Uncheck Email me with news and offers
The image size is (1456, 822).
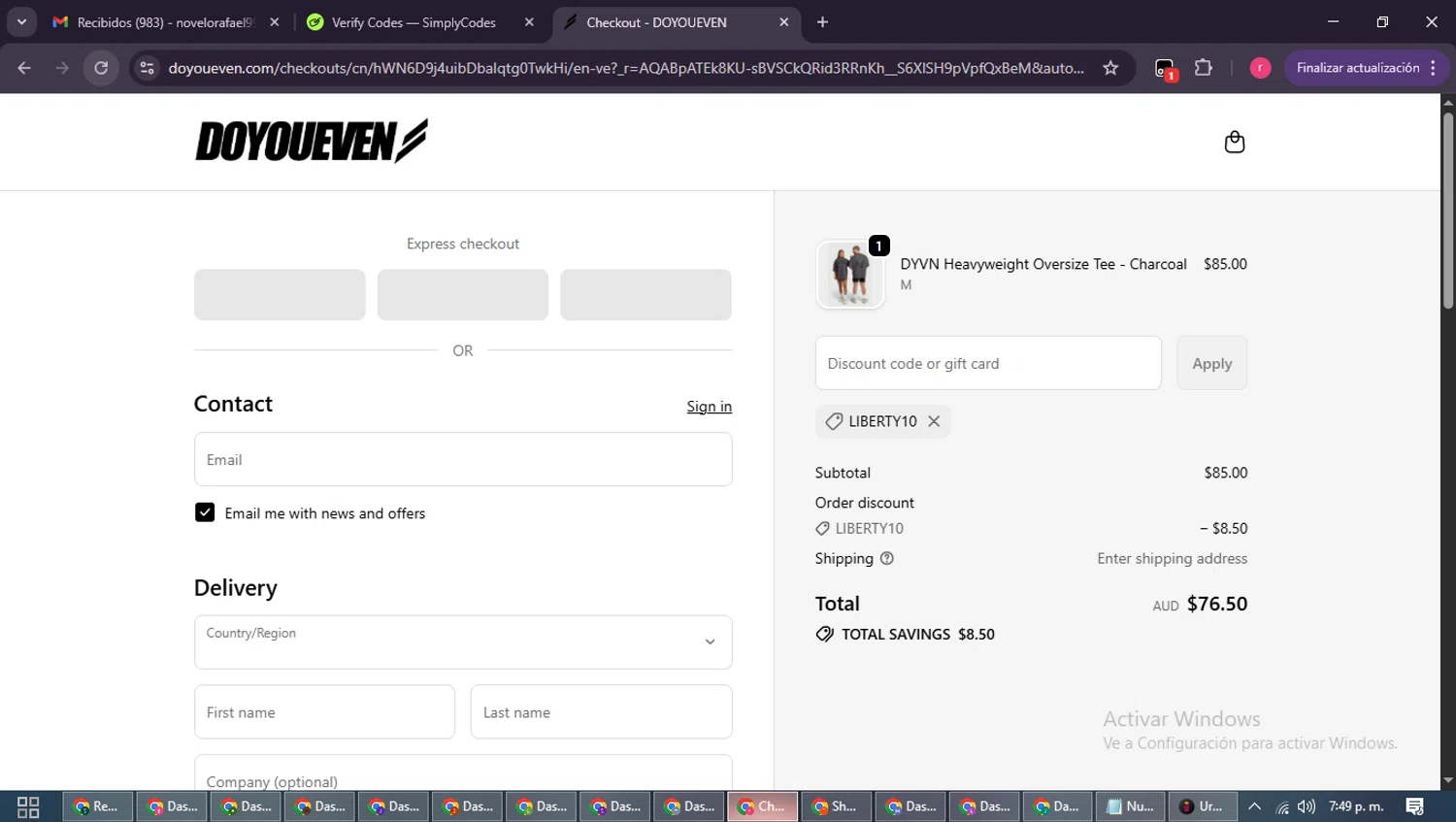[x=205, y=512]
